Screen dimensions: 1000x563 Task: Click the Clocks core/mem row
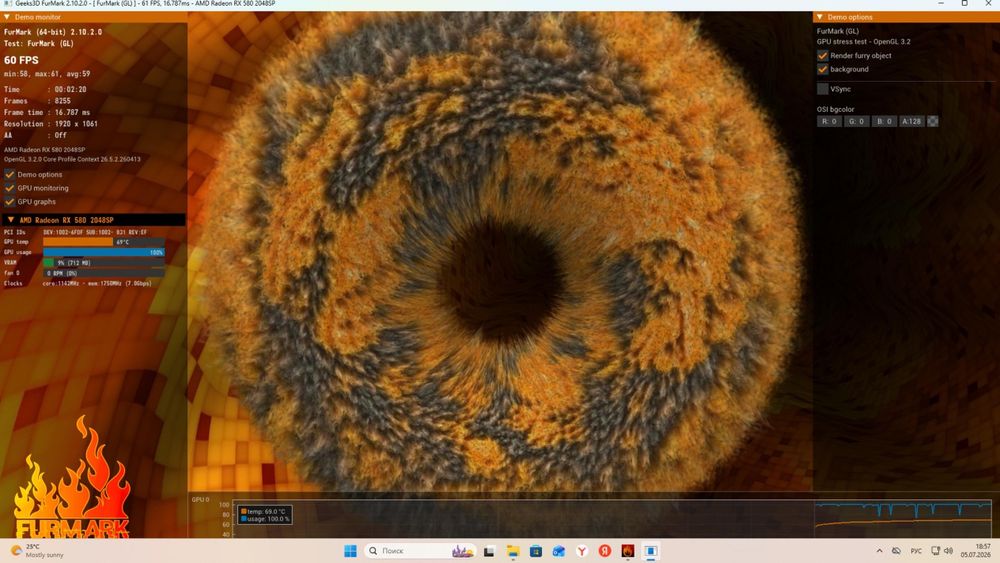click(x=78, y=283)
